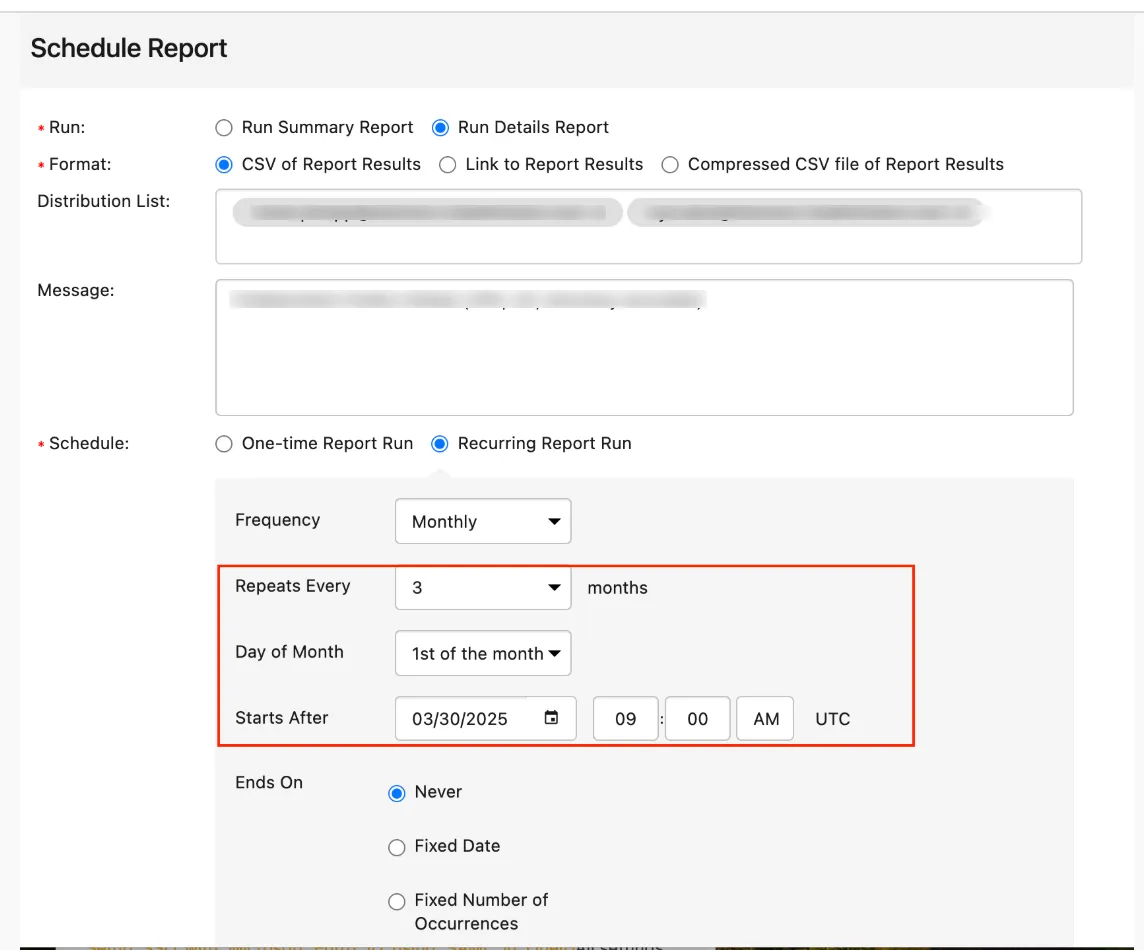Click the minutes field showing 00

697,719
